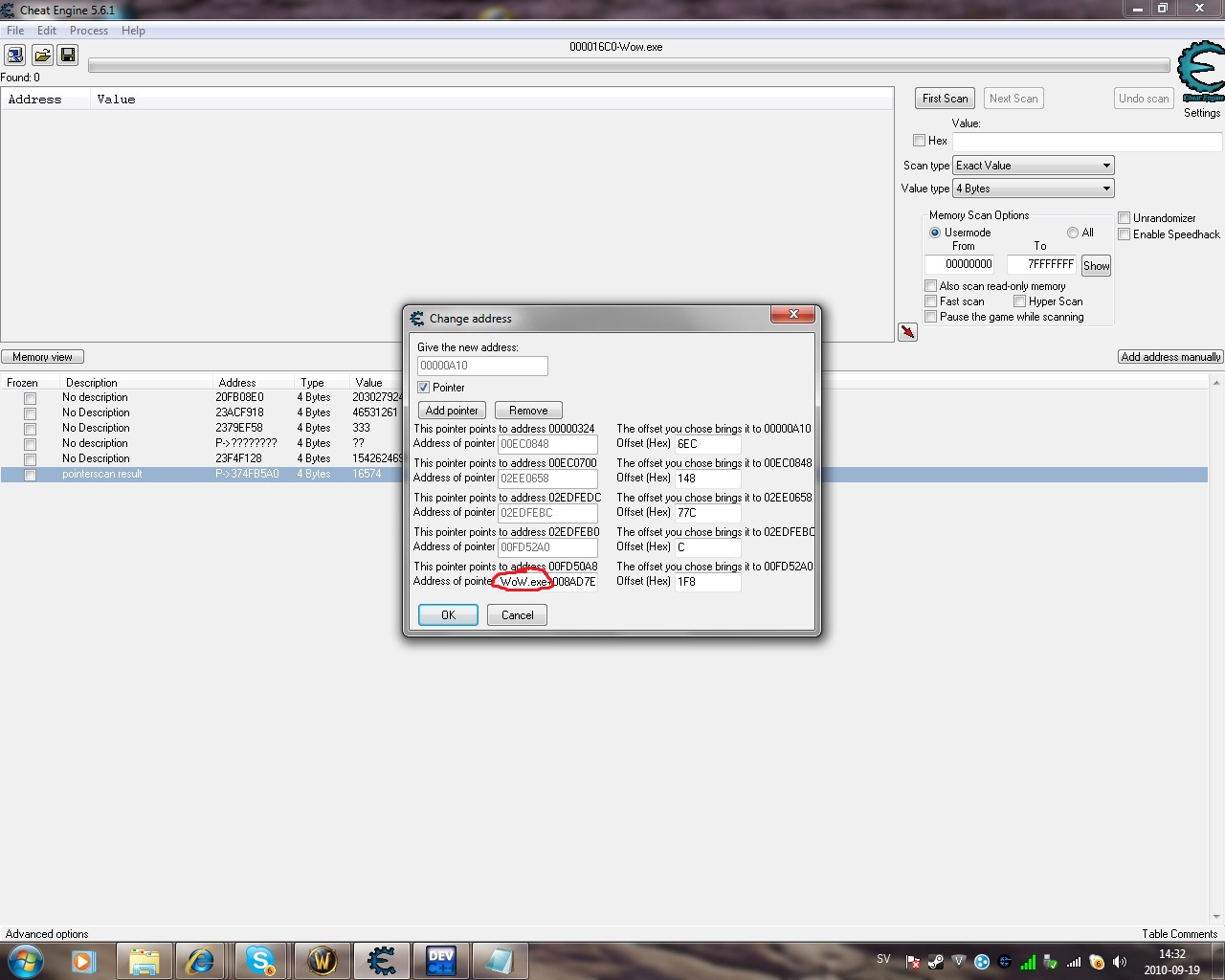Switch to World of Warcraft on the taskbar

(x=323, y=961)
